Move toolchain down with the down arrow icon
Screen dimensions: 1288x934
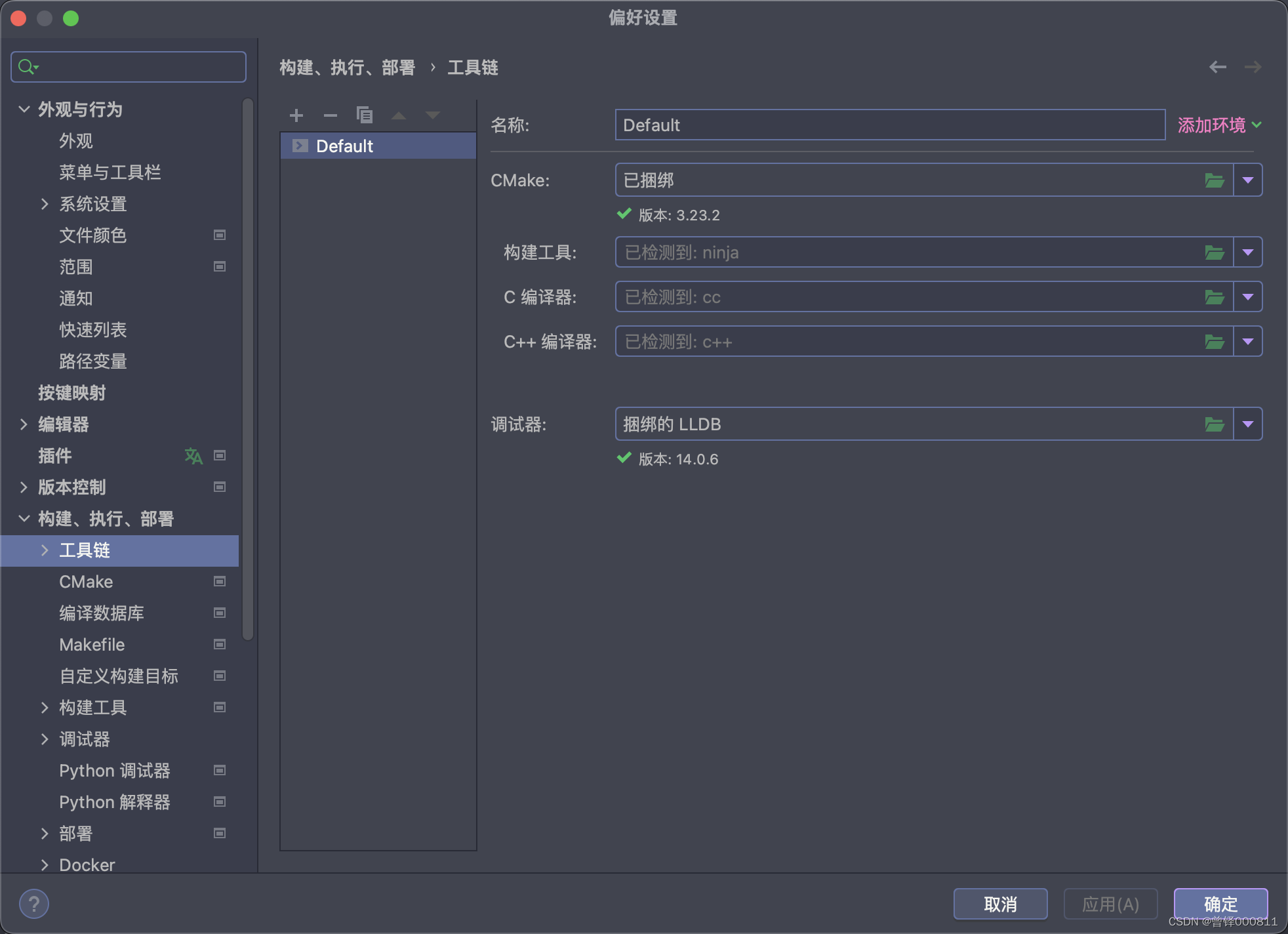(x=432, y=115)
